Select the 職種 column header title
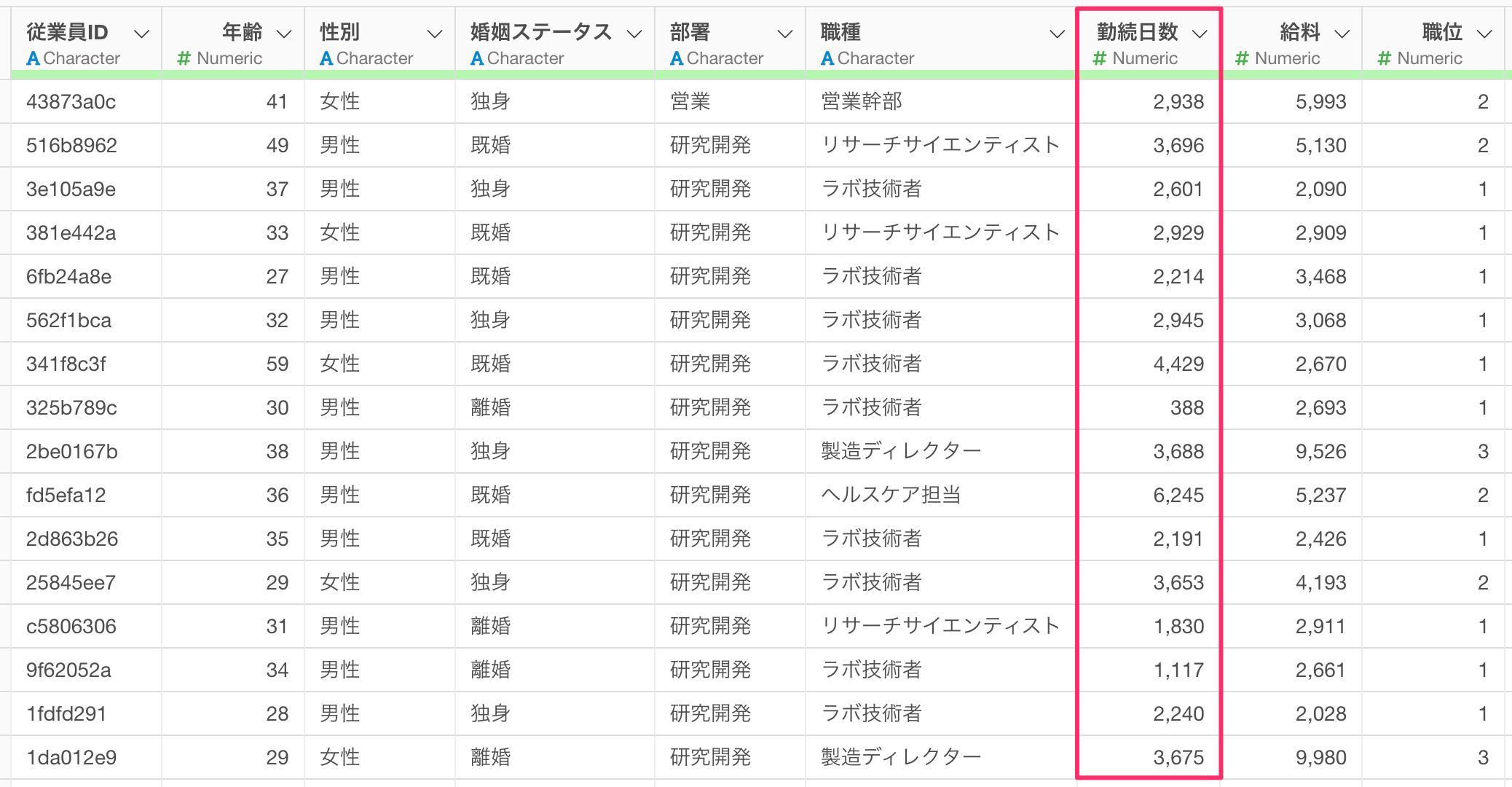The height and width of the screenshot is (787, 1512). click(840, 32)
